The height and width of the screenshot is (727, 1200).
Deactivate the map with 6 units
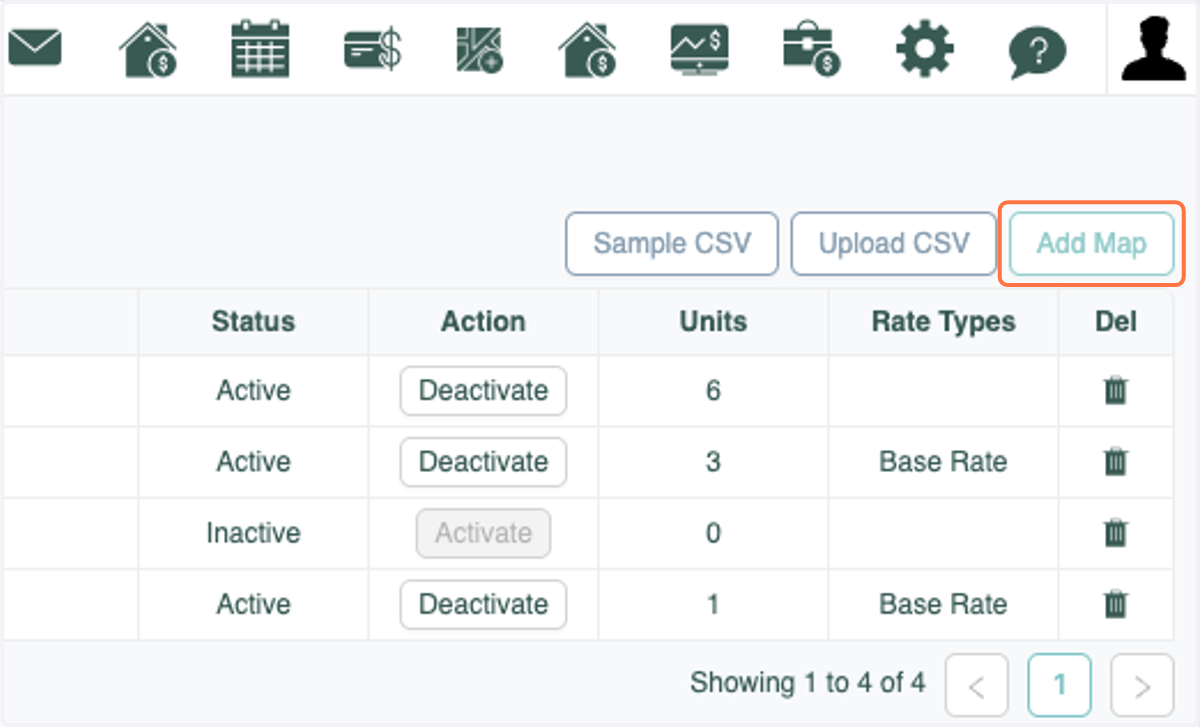(x=483, y=390)
